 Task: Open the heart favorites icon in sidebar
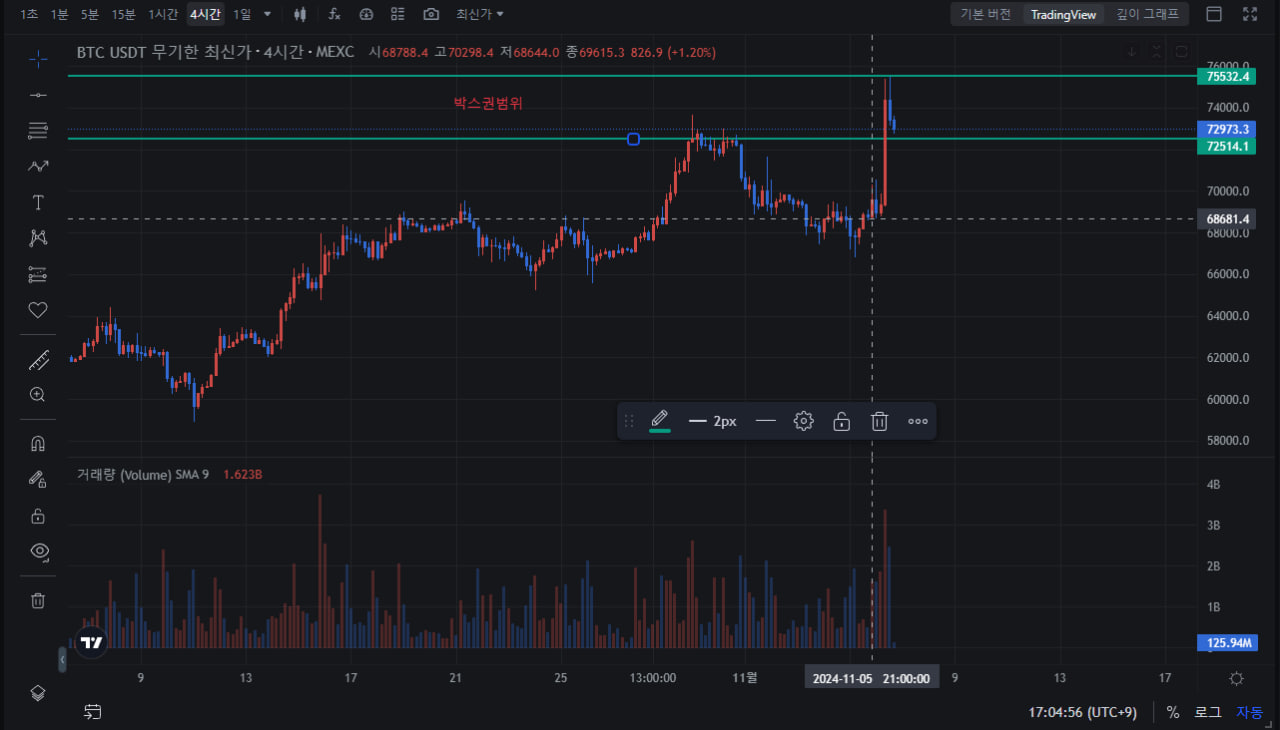[38, 310]
